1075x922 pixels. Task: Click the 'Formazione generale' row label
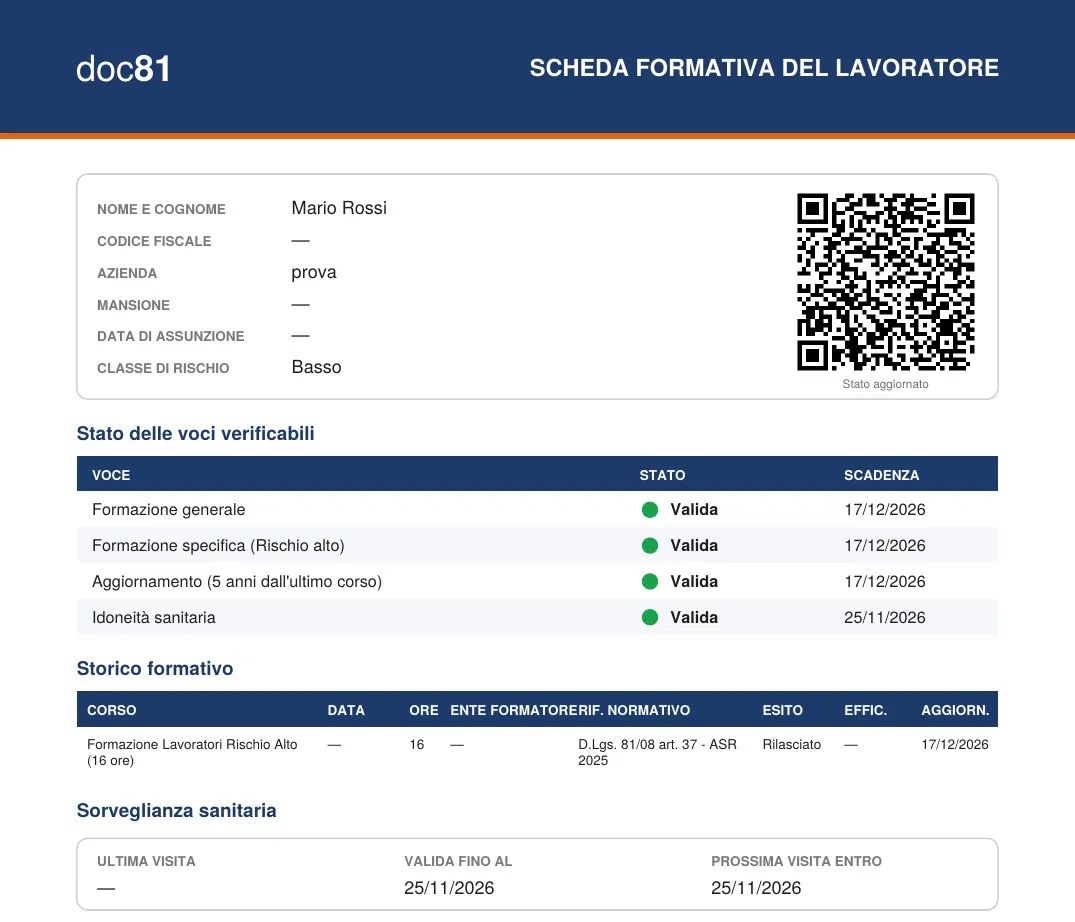169,509
